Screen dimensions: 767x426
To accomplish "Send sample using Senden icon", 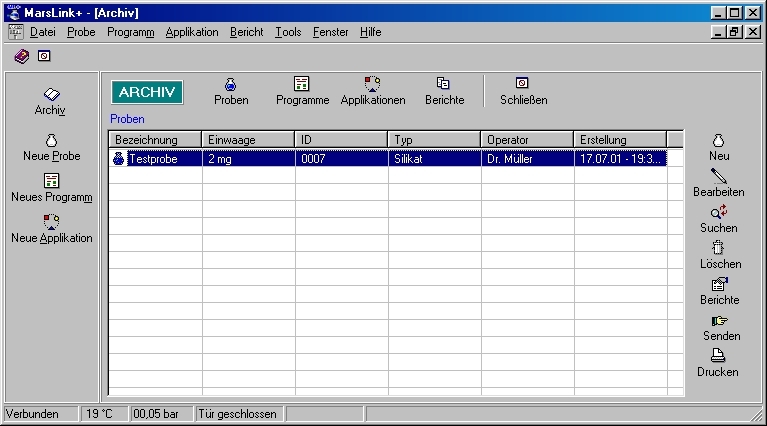I will (x=718, y=321).
